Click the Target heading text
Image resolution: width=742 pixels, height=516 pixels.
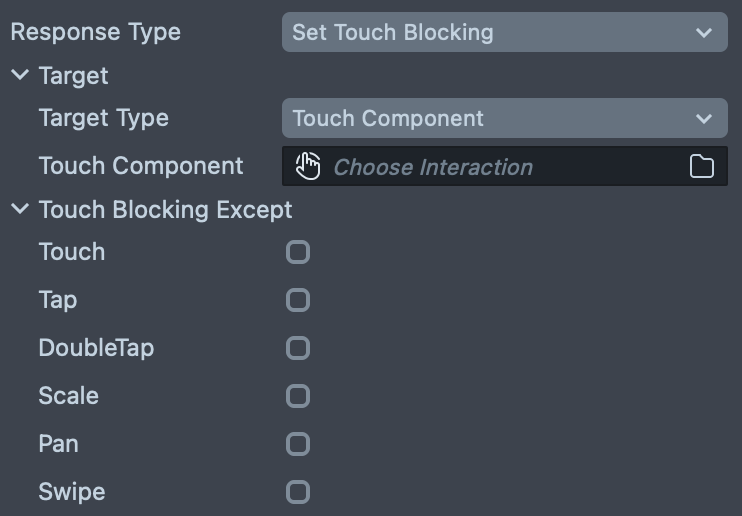73,76
